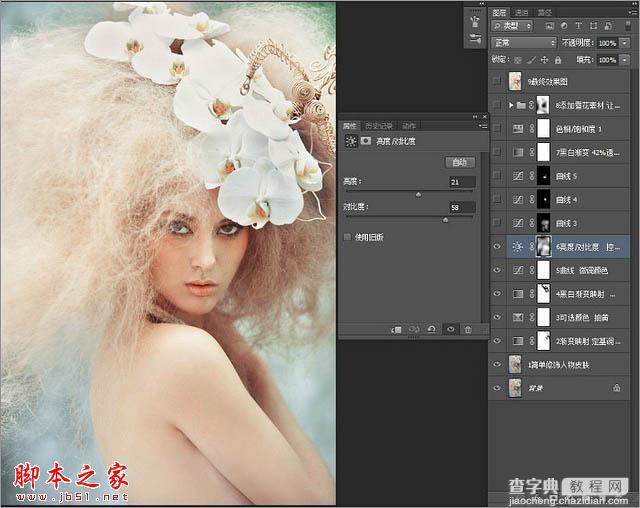
Task: Collapse the Properties panel with double arrows
Action: [x=475, y=117]
